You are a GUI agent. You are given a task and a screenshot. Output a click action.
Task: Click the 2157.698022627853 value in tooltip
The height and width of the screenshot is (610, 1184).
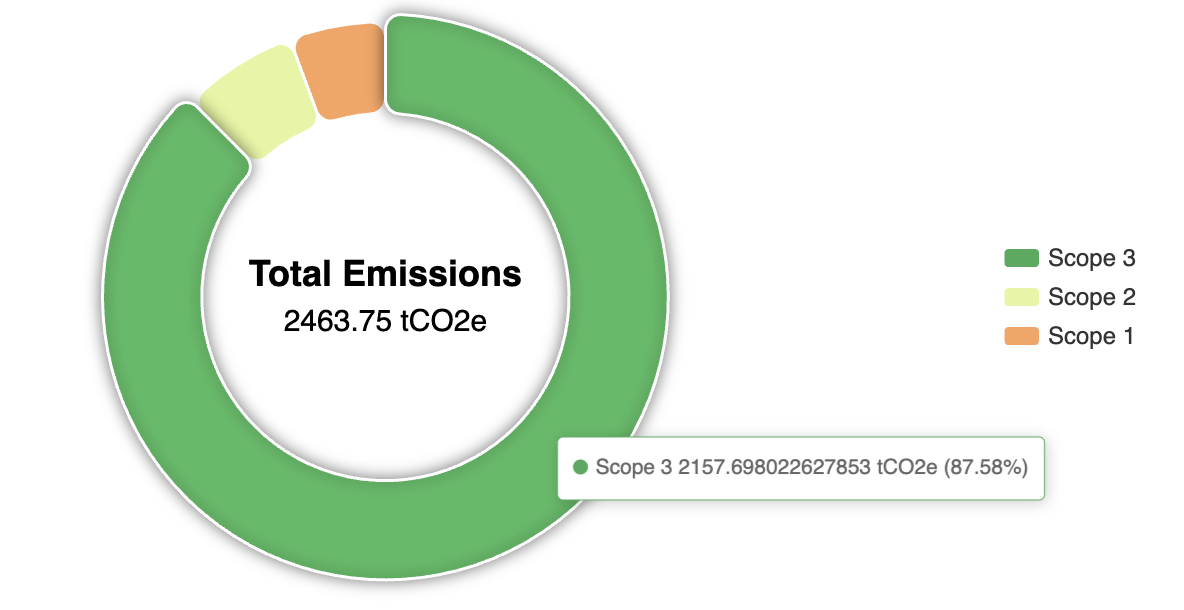[x=774, y=467]
